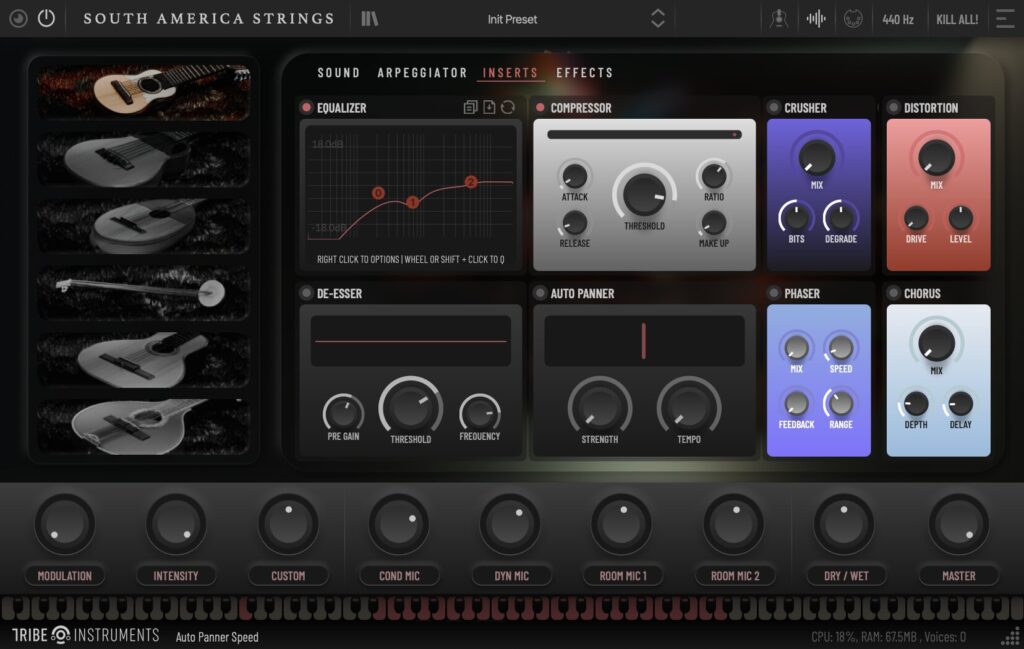The height and width of the screenshot is (649, 1024).
Task: Click the De-Esser Frequency knob
Action: click(x=480, y=413)
